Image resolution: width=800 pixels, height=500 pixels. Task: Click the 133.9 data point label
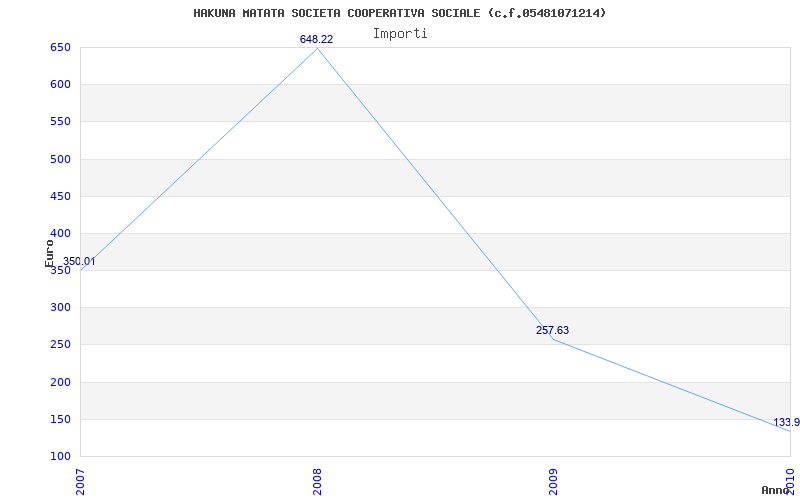786,422
